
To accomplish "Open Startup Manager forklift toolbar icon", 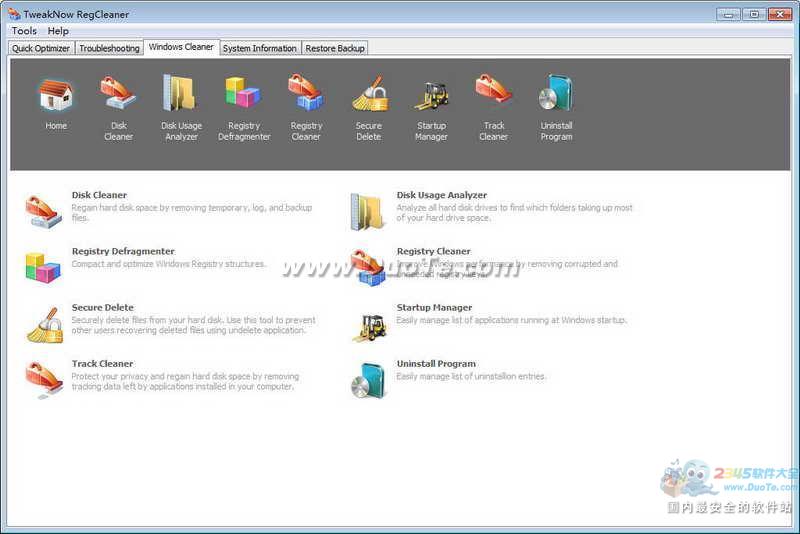I will [432, 95].
